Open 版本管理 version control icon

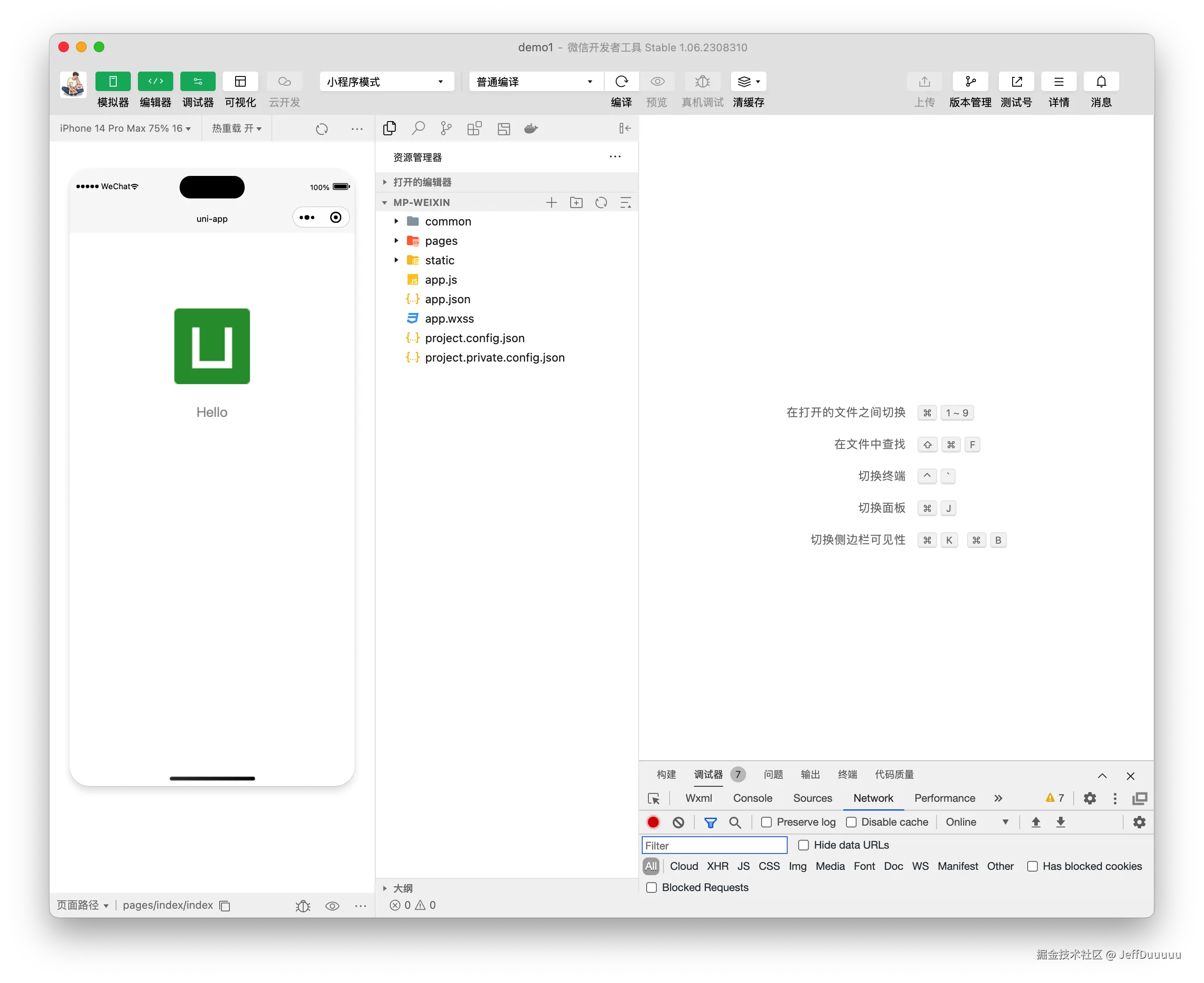(x=970, y=81)
